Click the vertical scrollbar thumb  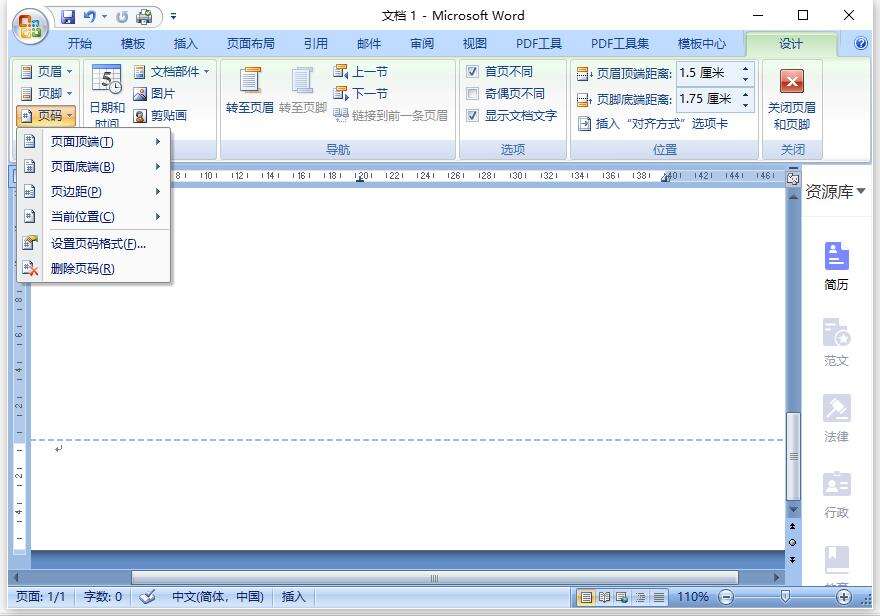[x=793, y=456]
